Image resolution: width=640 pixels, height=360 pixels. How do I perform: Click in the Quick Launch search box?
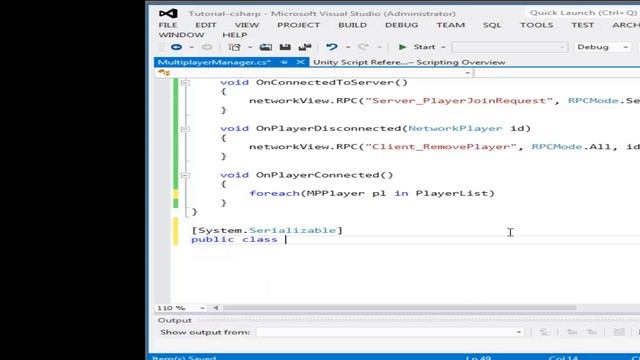[584, 13]
